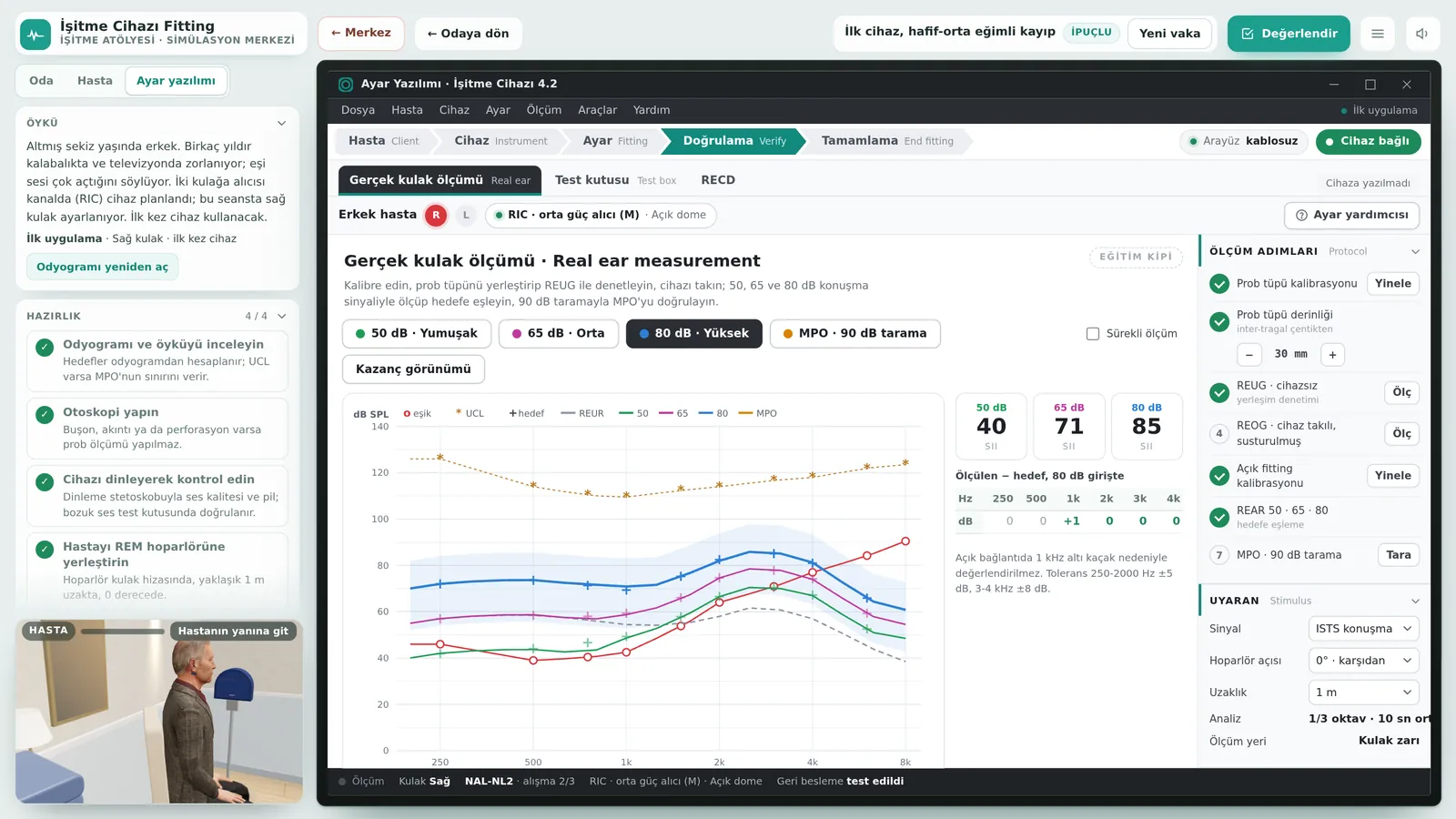Viewport: 1456px width, 819px height.
Task: Toggle the speaker sound icon
Action: 1422,34
